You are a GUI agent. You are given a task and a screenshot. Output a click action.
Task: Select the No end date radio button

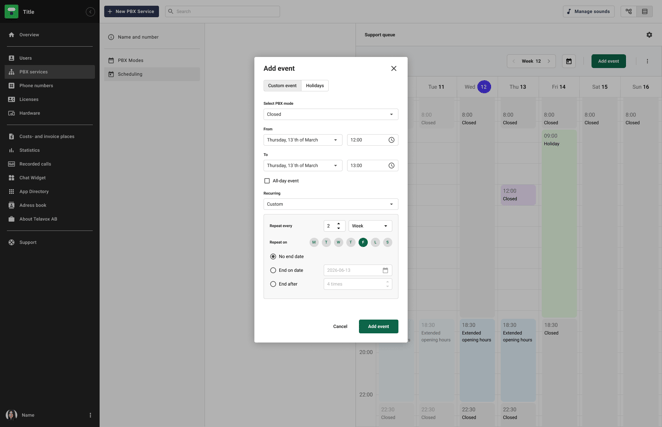click(x=273, y=256)
